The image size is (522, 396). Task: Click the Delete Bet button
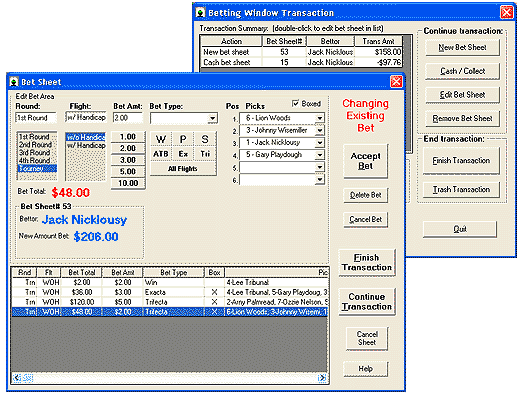[365, 195]
